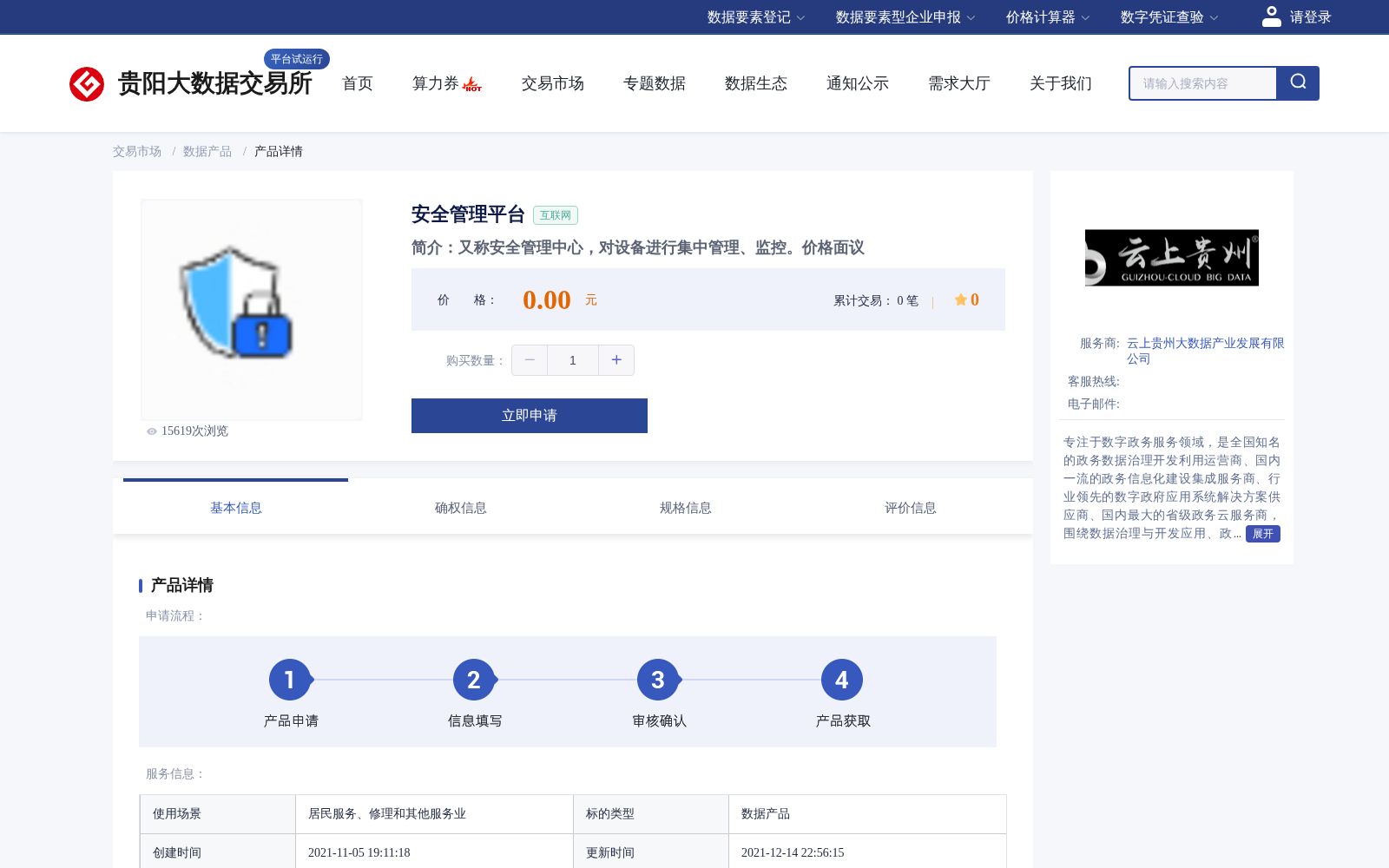The height and width of the screenshot is (868, 1389).
Task: Click the 请登录 login link
Action: [1310, 17]
